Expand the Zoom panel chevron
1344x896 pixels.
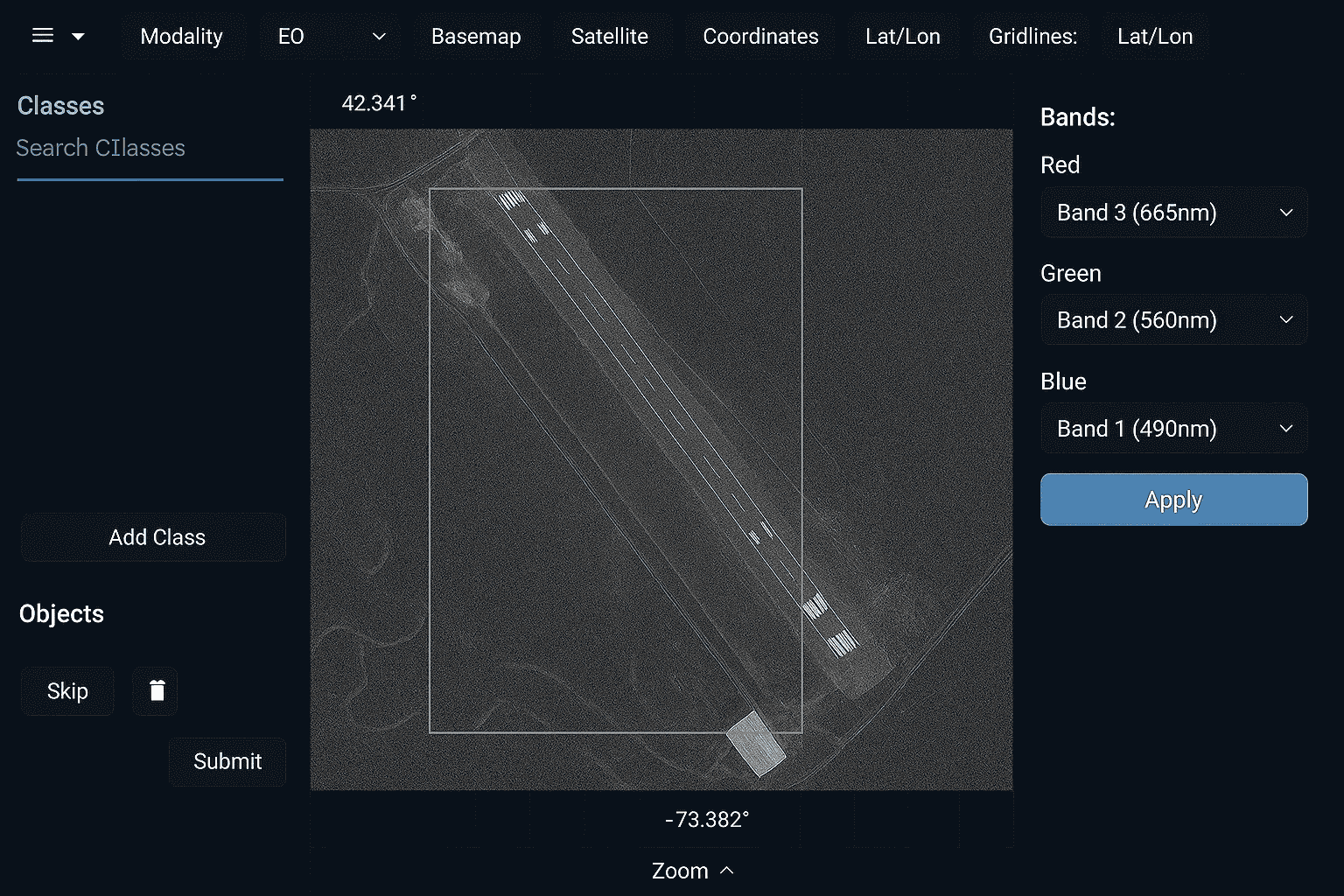[726, 871]
